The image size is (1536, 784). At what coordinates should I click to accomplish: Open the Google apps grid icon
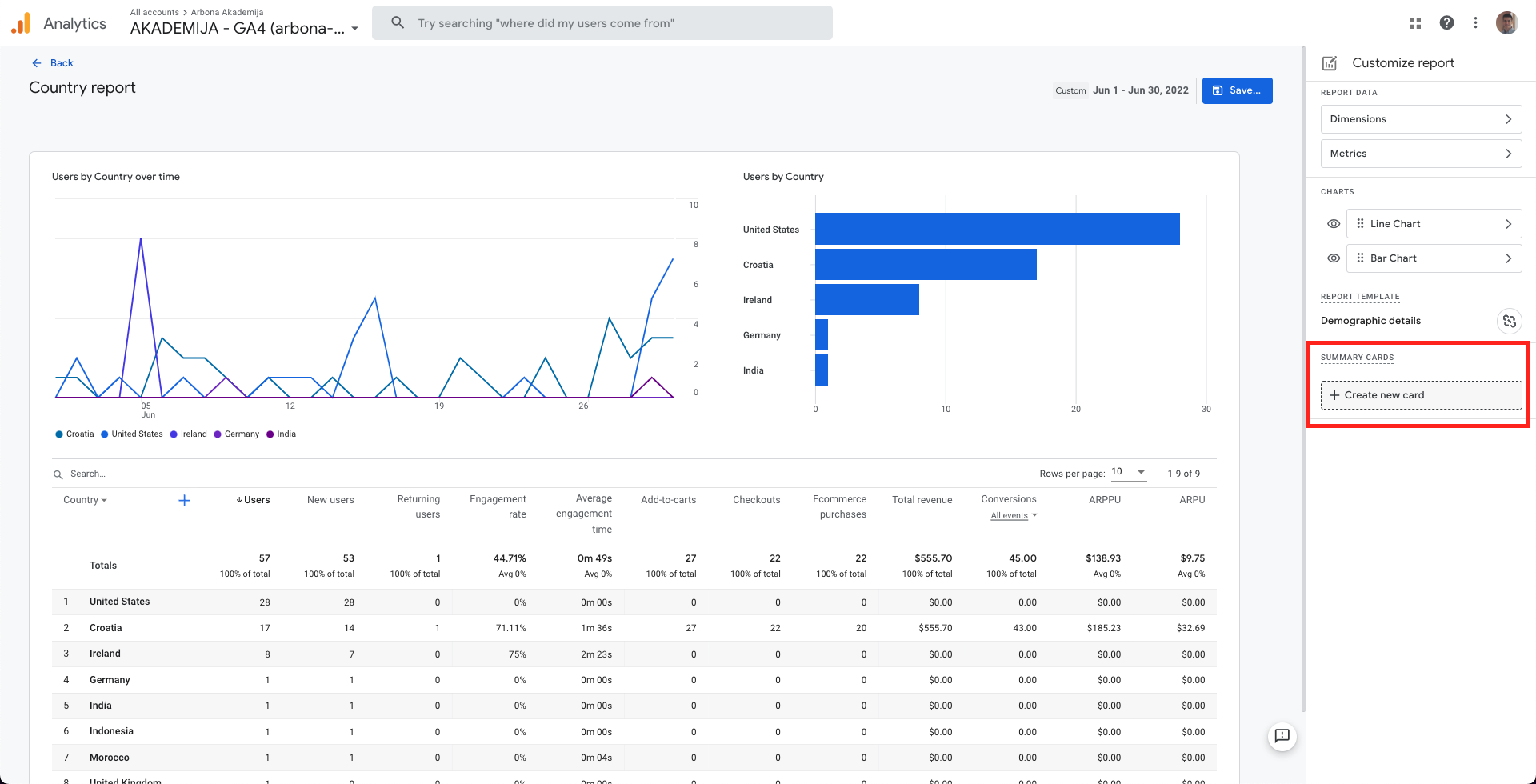[1415, 23]
